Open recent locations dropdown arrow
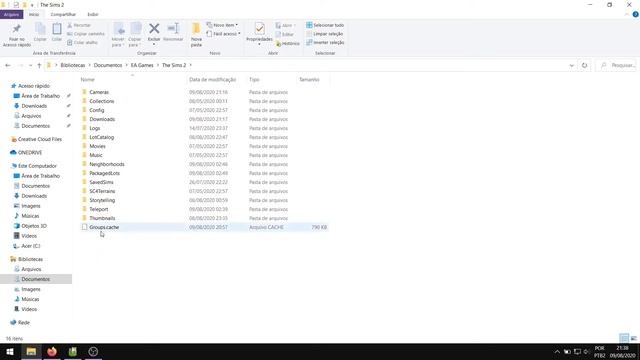This screenshot has height=360, width=640. click(30, 65)
